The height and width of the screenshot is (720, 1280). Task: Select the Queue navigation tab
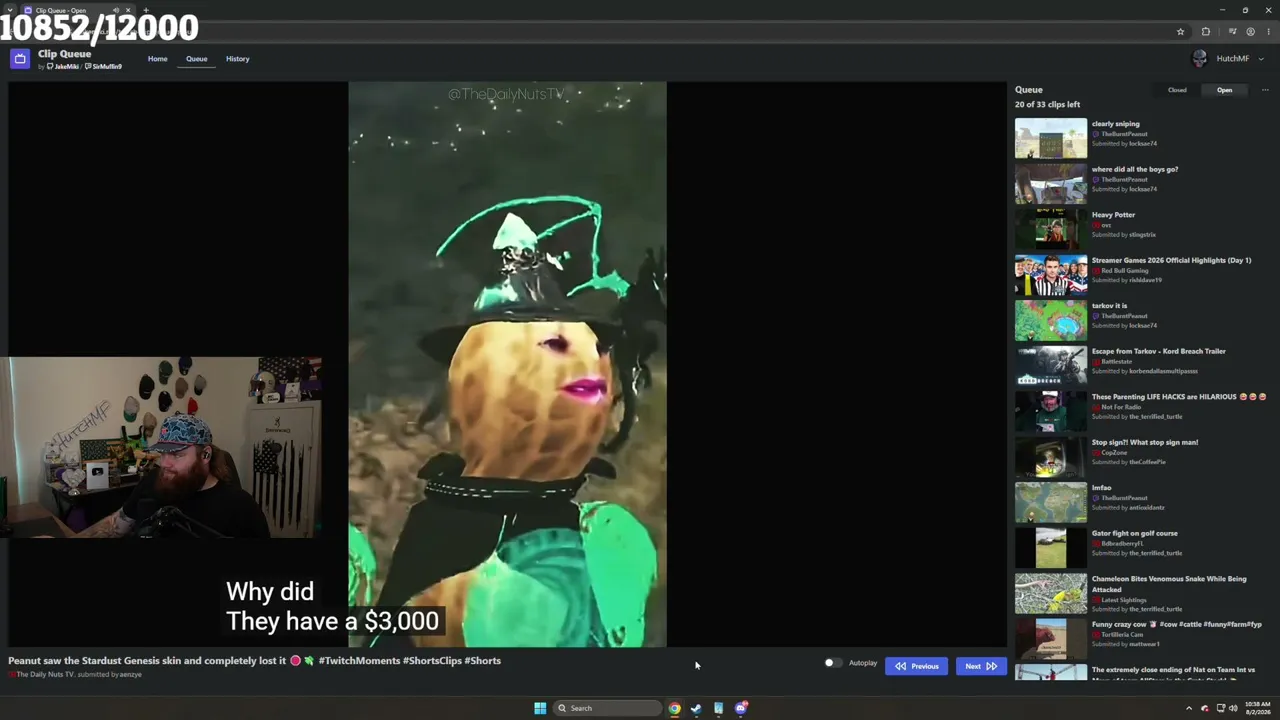pos(196,59)
